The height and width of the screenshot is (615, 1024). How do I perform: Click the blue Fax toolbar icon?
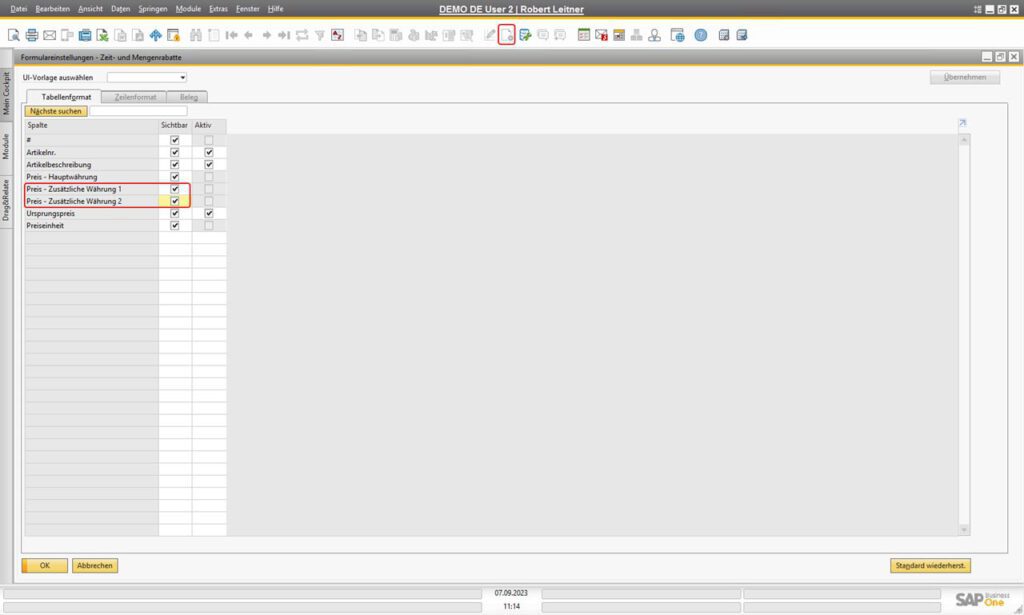85,35
